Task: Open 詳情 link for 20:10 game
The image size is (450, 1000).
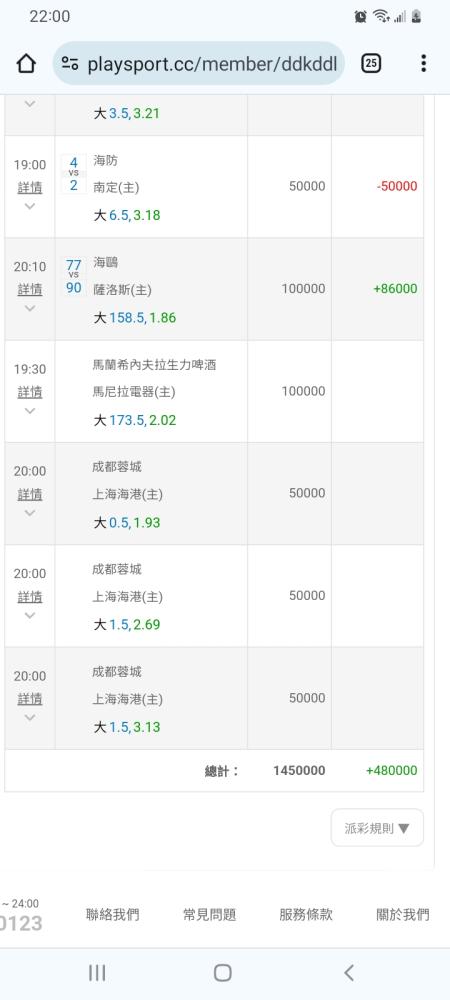Action: [29, 290]
